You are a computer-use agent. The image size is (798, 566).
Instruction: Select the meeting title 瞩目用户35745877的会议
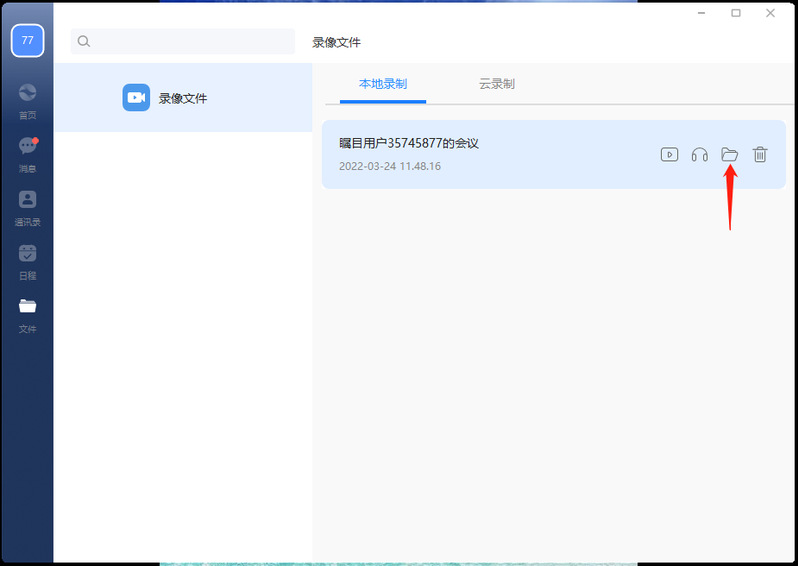point(409,144)
